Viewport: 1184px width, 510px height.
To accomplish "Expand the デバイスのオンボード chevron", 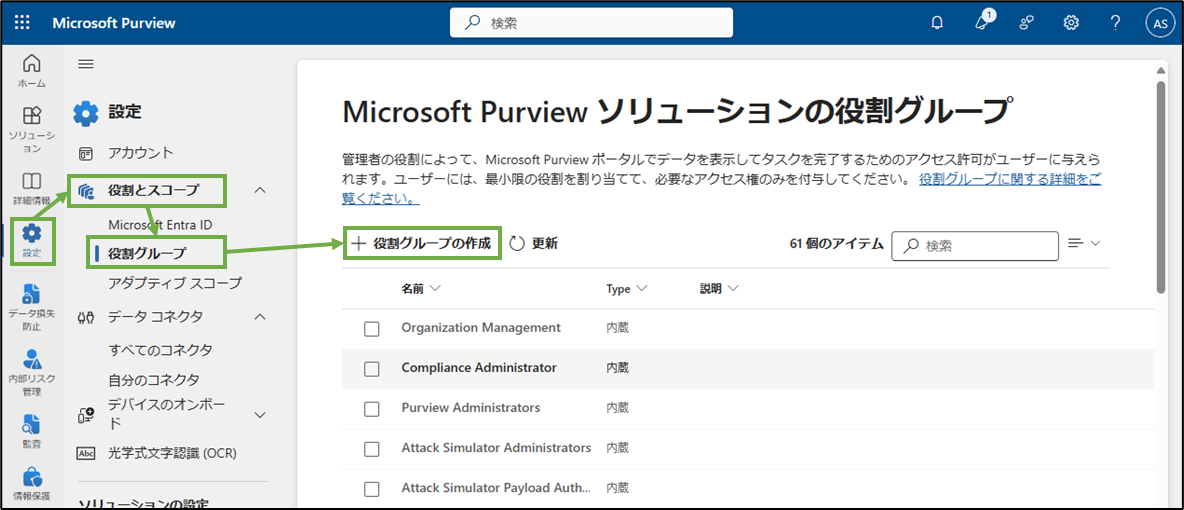I will click(x=260, y=415).
